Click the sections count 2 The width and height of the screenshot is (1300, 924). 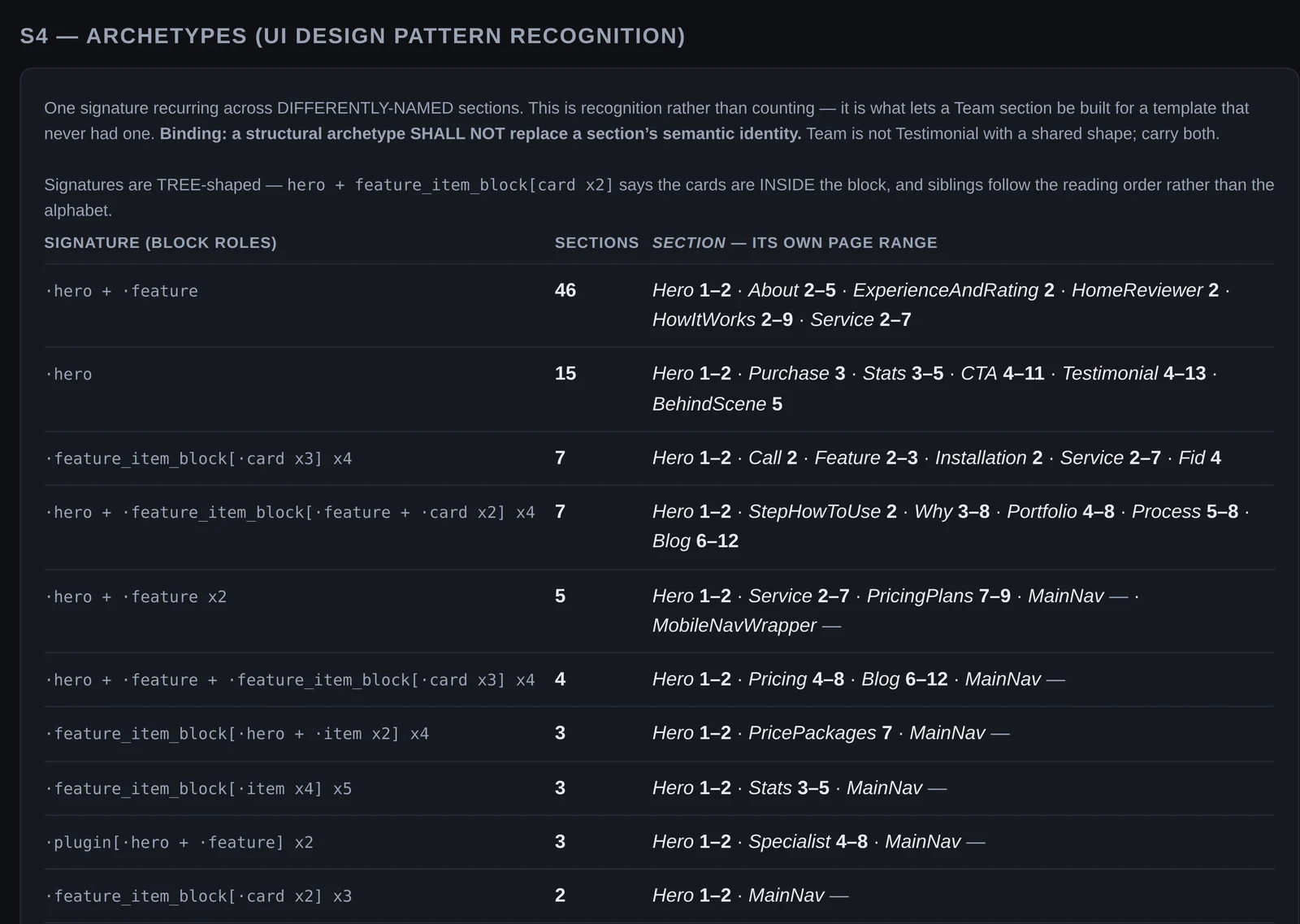click(x=560, y=895)
